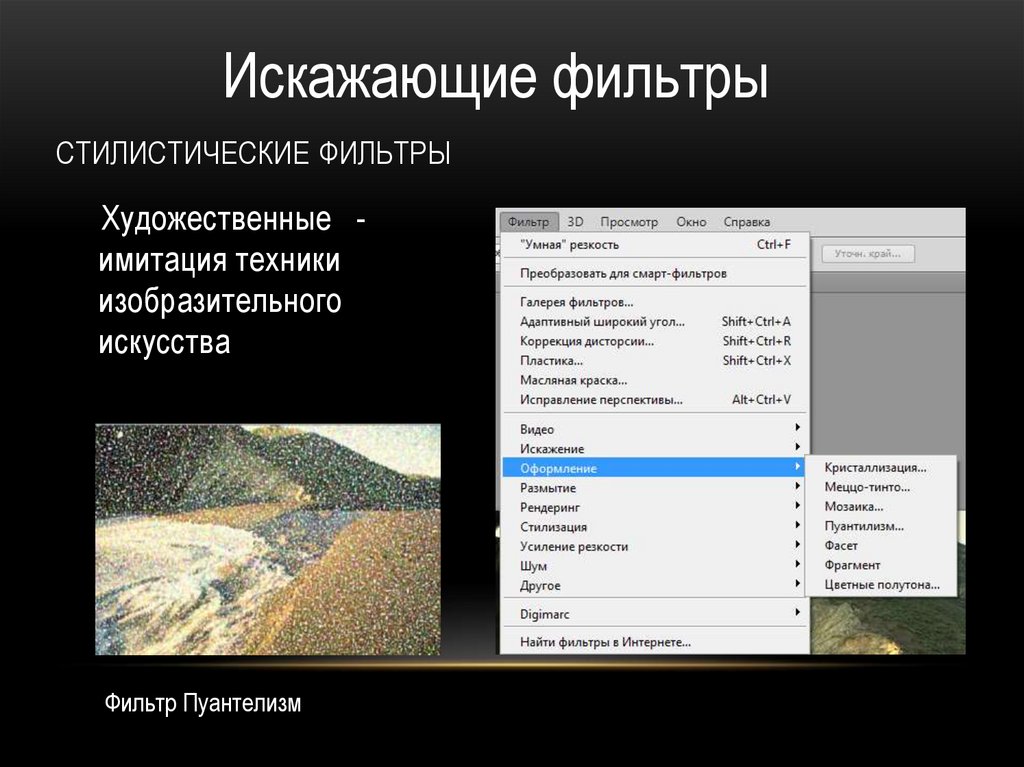Expand the Видео submenu
Image resolution: width=1024 pixels, height=767 pixels.
click(x=655, y=429)
